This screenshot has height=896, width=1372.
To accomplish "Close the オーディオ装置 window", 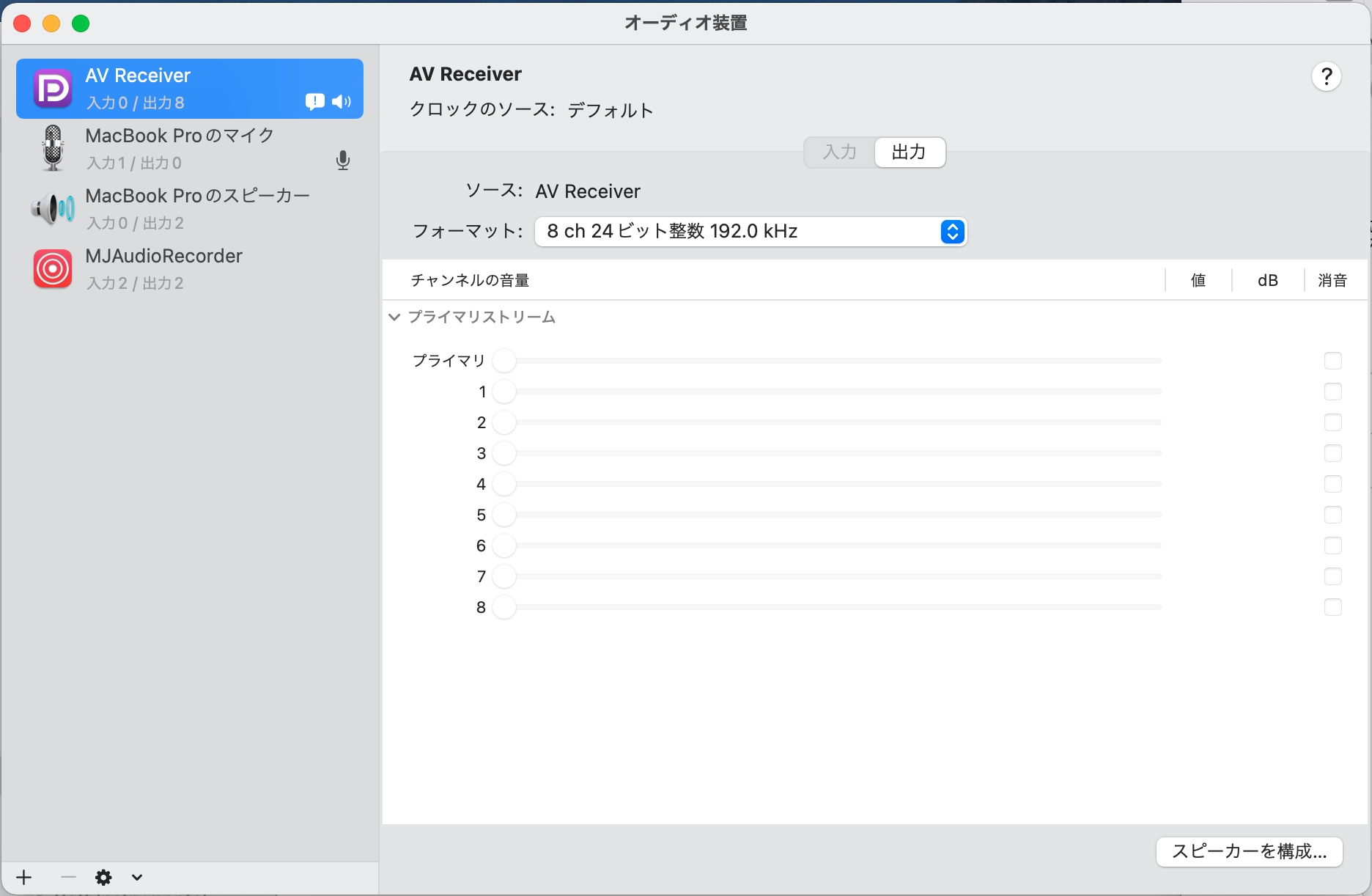I will (x=22, y=23).
